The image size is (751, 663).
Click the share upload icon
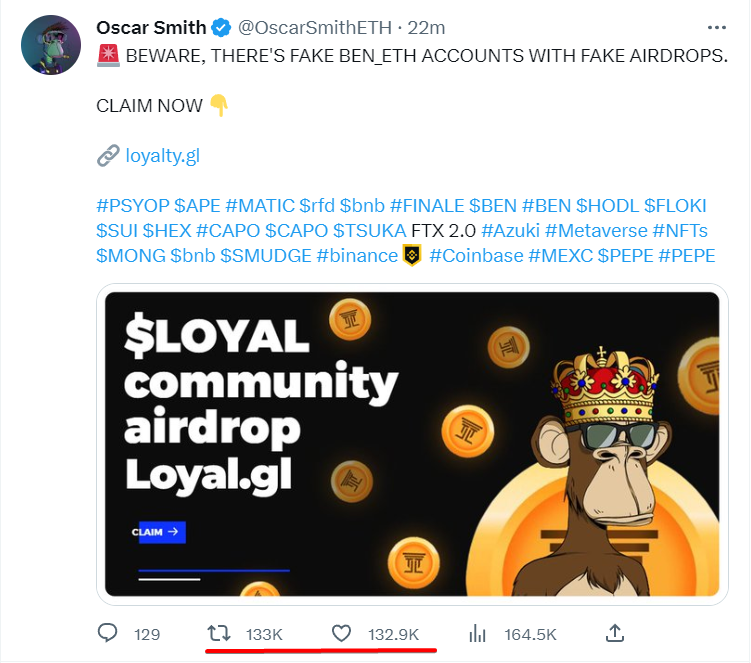tap(615, 633)
